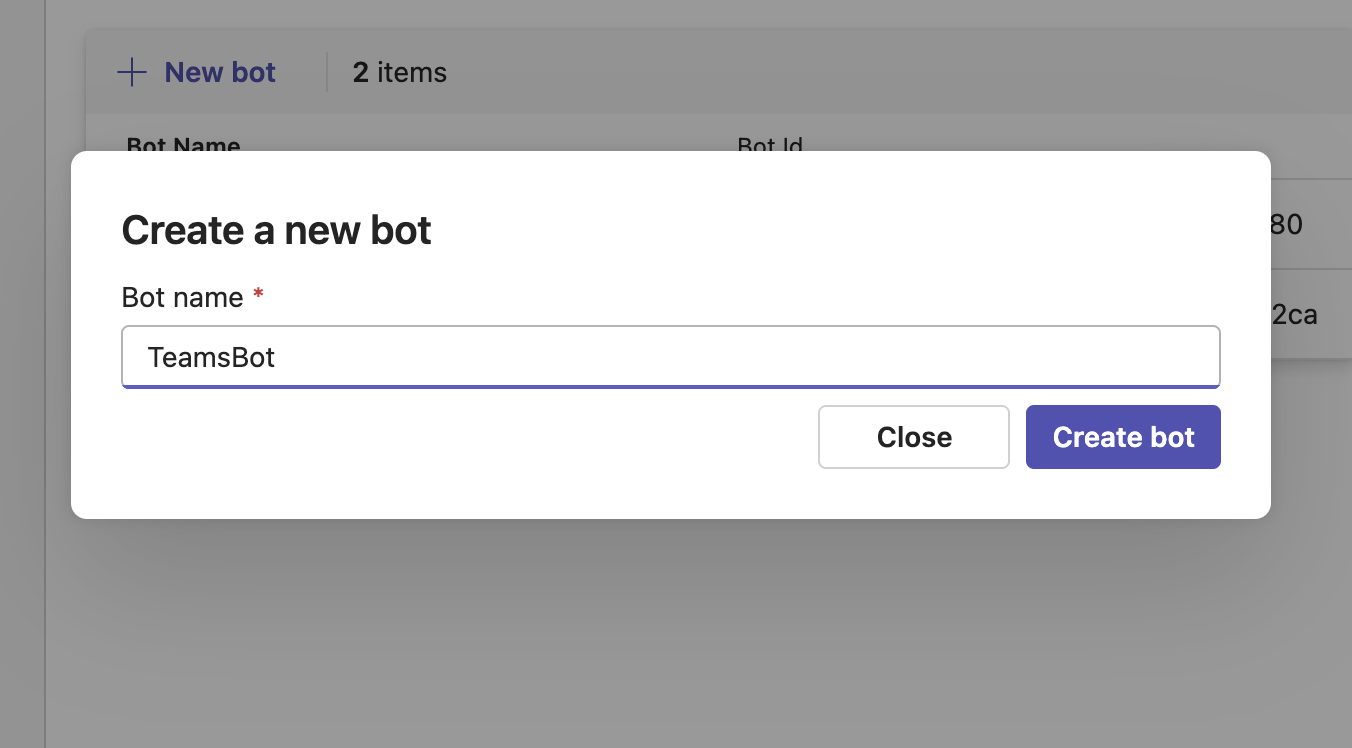
Task: Place the cursor after the TeamsBot text
Action: (x=277, y=357)
